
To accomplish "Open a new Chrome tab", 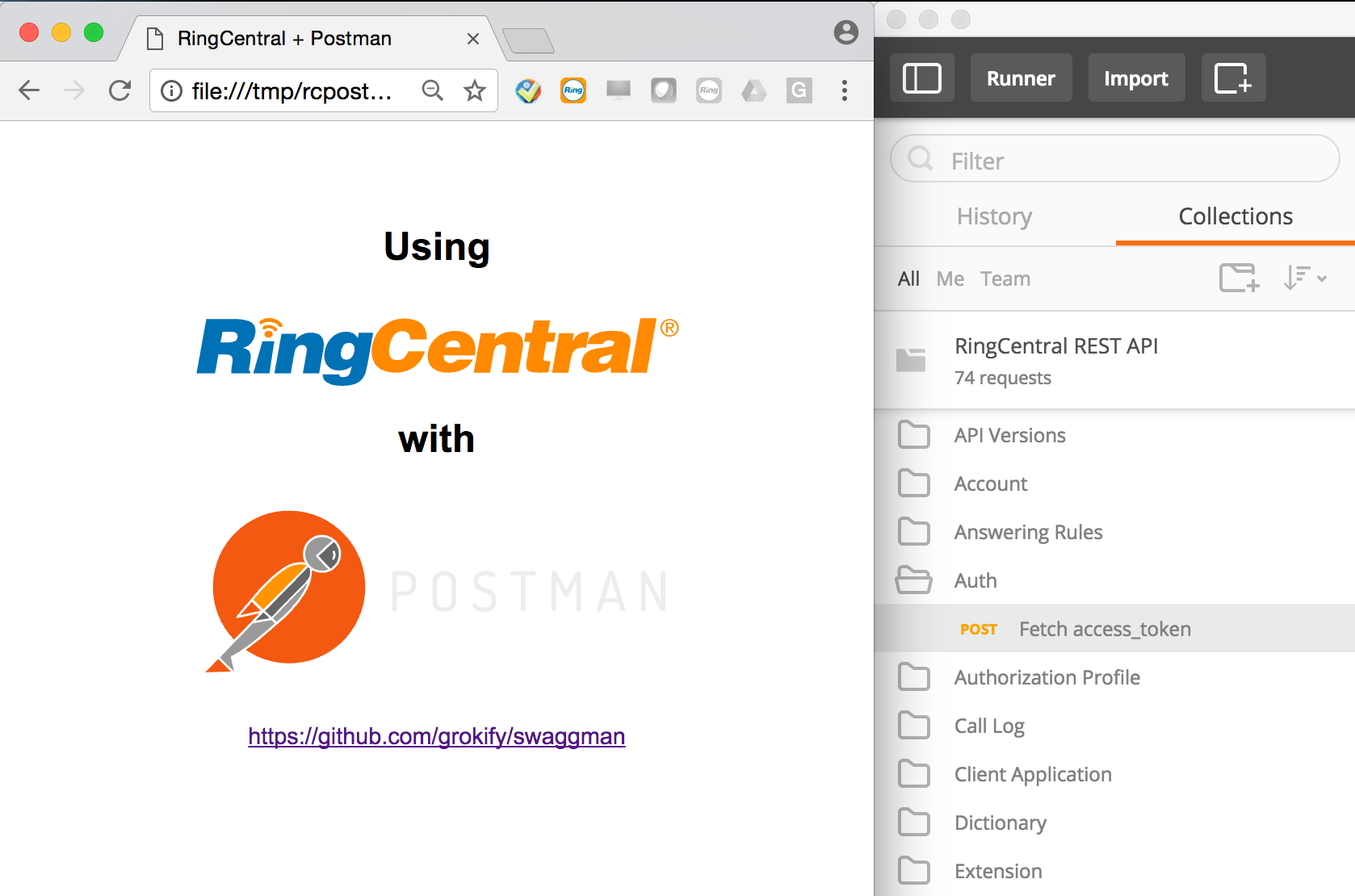I will [x=528, y=40].
